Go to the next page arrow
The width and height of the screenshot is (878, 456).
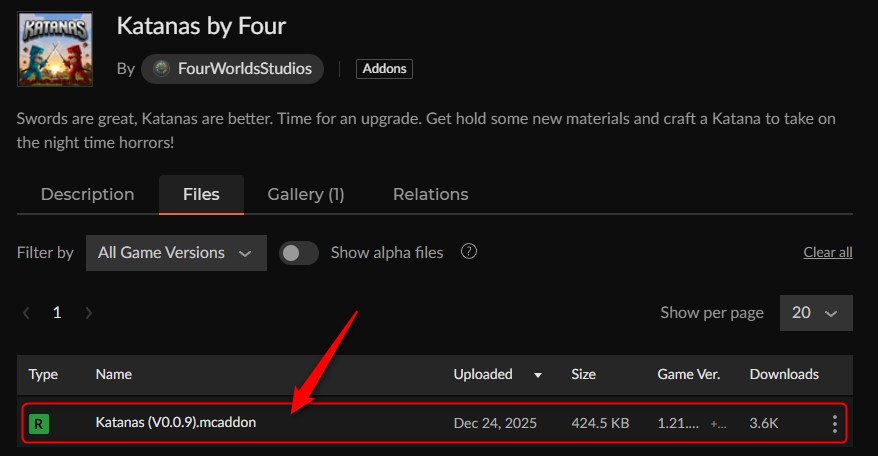click(x=88, y=313)
